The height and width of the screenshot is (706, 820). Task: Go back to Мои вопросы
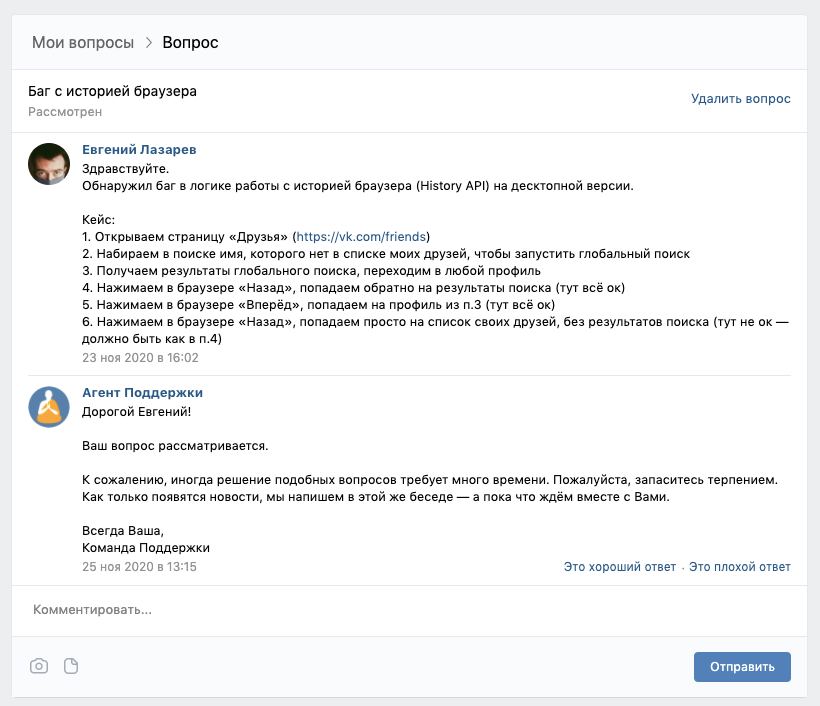point(83,42)
